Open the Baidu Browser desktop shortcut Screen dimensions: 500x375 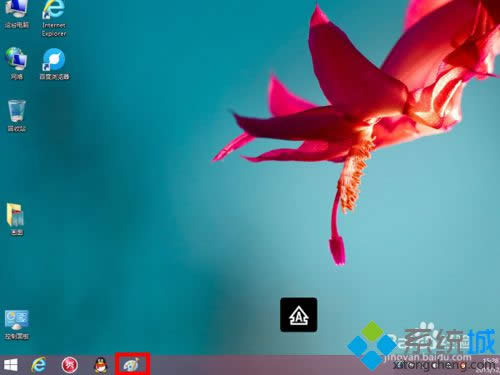pos(54,64)
